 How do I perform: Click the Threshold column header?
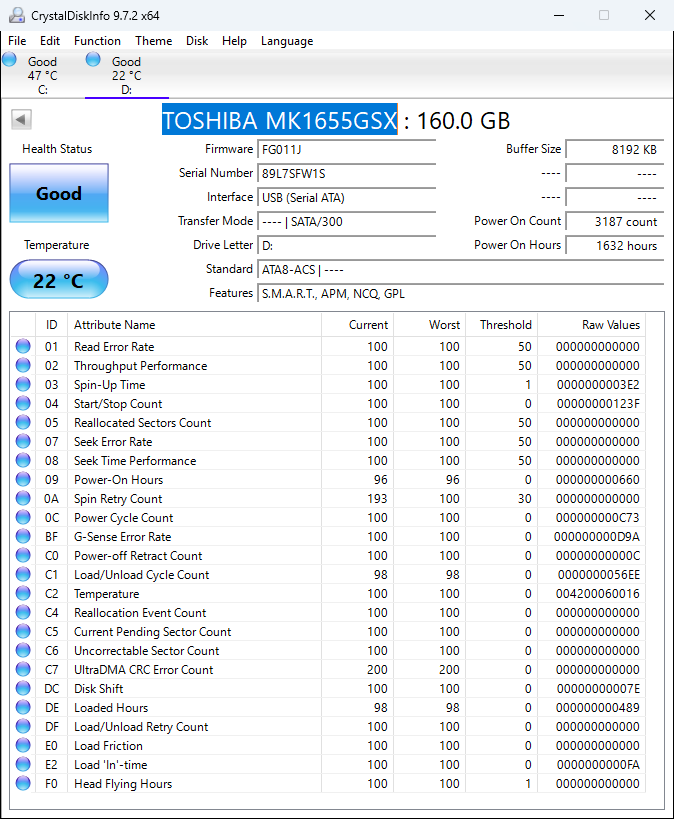pos(502,325)
